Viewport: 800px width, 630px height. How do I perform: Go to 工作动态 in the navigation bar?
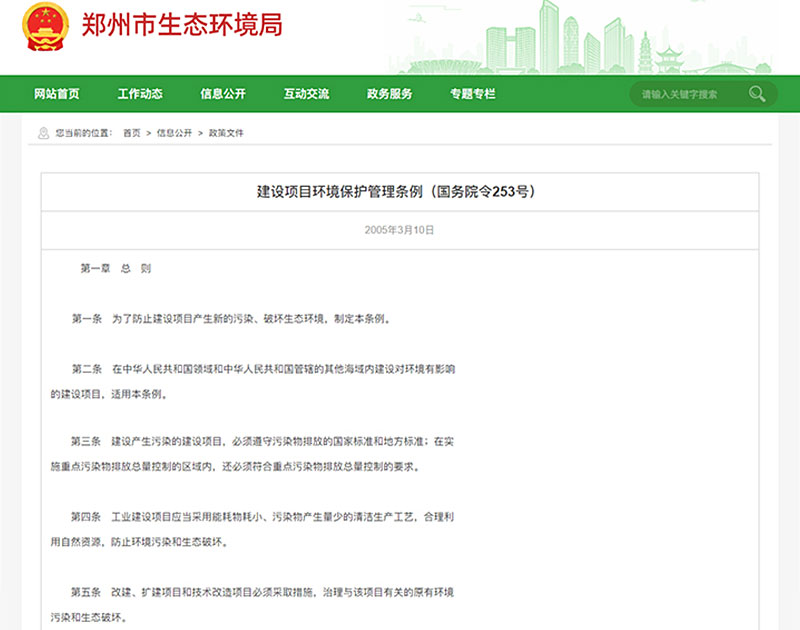click(140, 94)
